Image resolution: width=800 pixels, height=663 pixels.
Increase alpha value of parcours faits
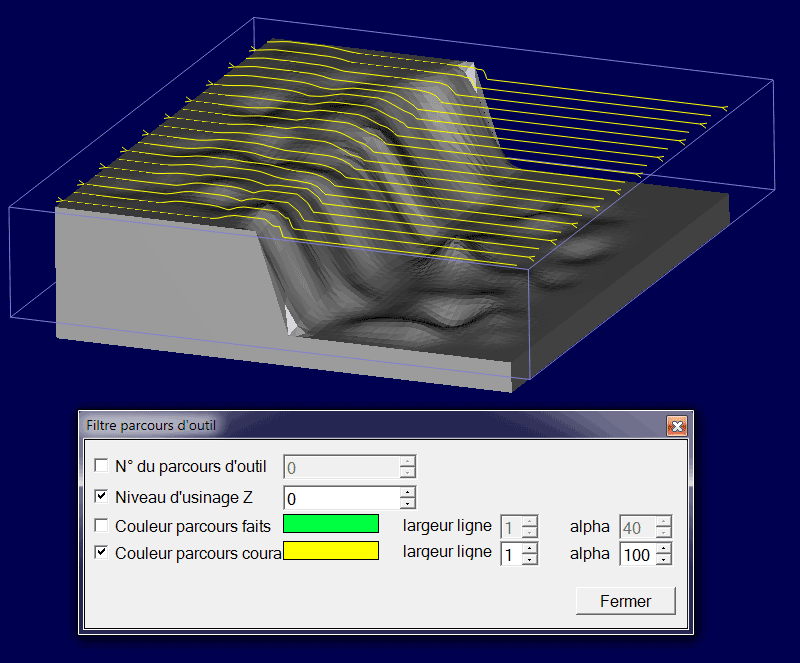[664, 522]
